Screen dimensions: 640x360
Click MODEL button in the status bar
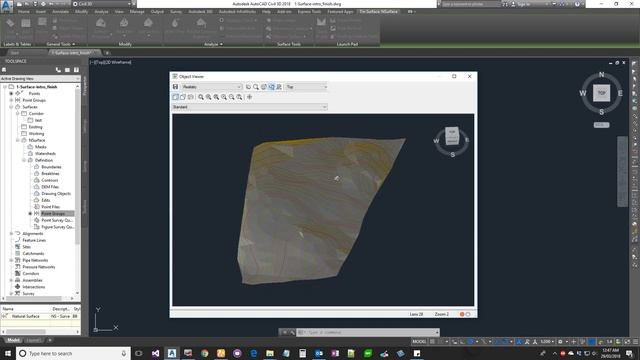tap(419, 342)
